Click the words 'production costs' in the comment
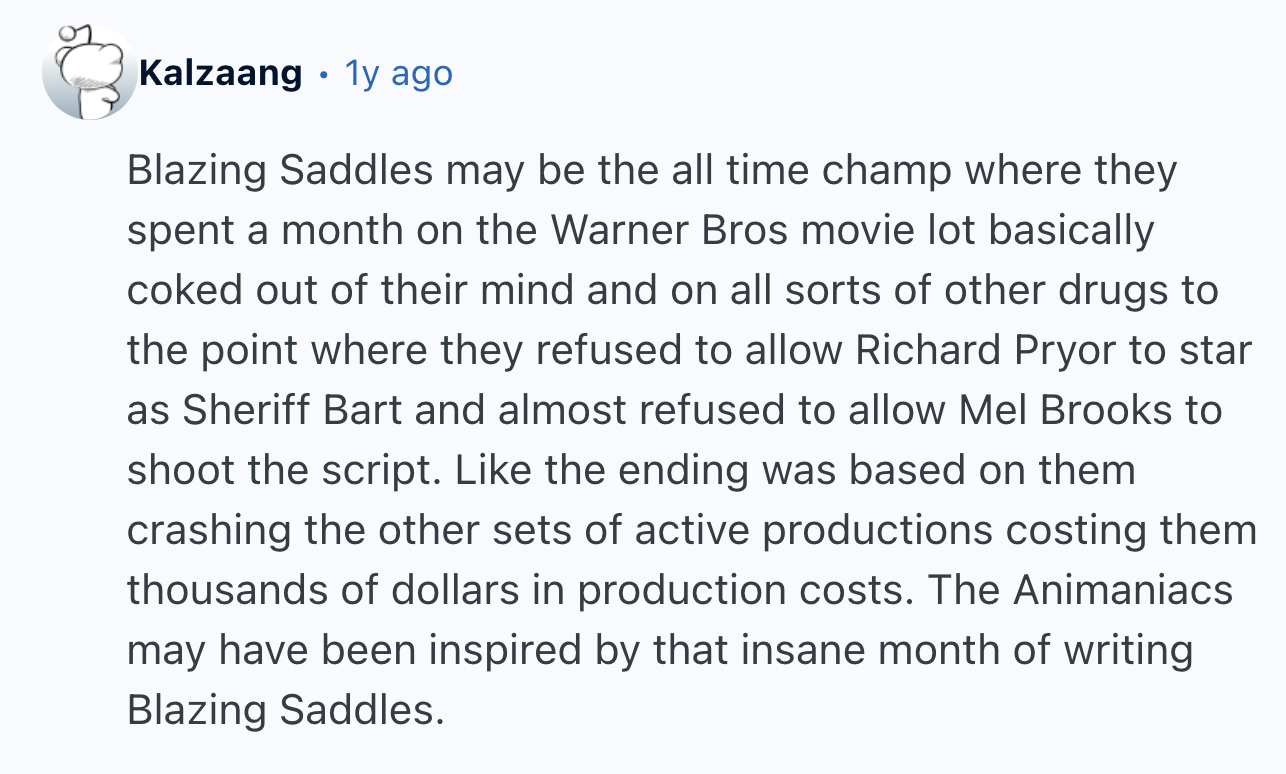 click(x=739, y=590)
